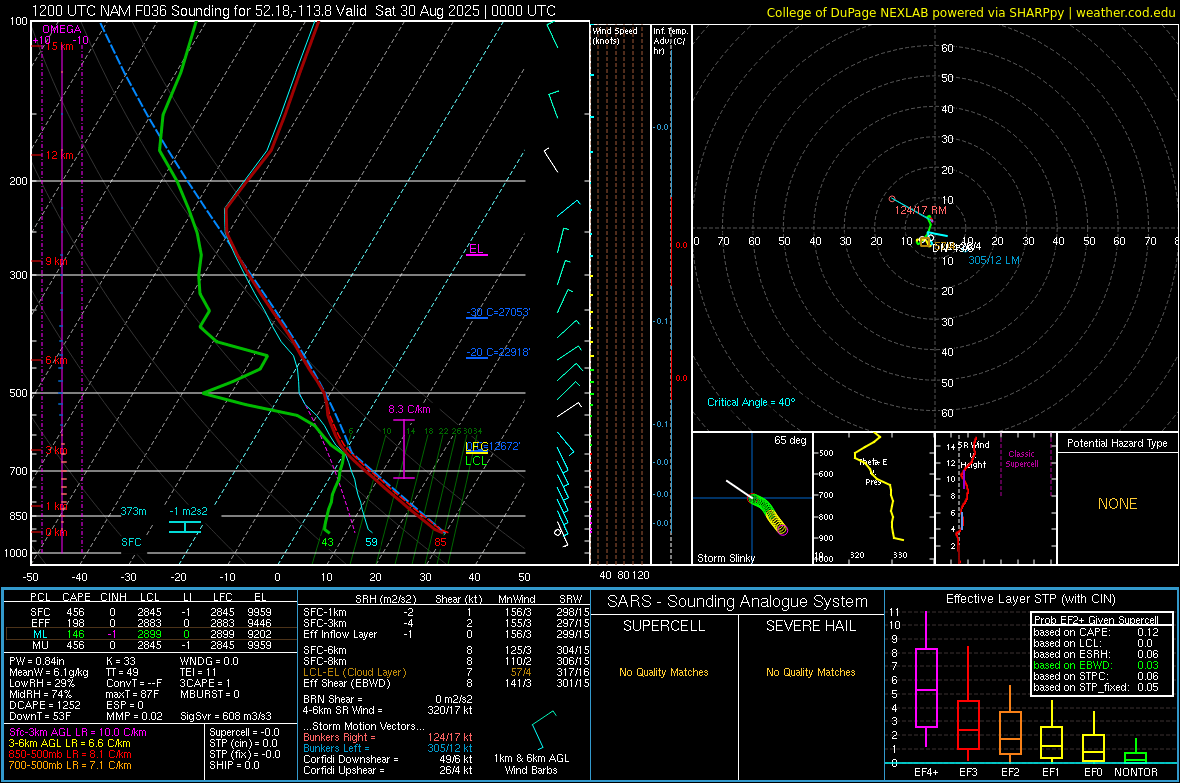Viewport: 1180px width, 783px height.
Task: Click the 'Theta-E v. Pres' plot label
Action: [873, 472]
